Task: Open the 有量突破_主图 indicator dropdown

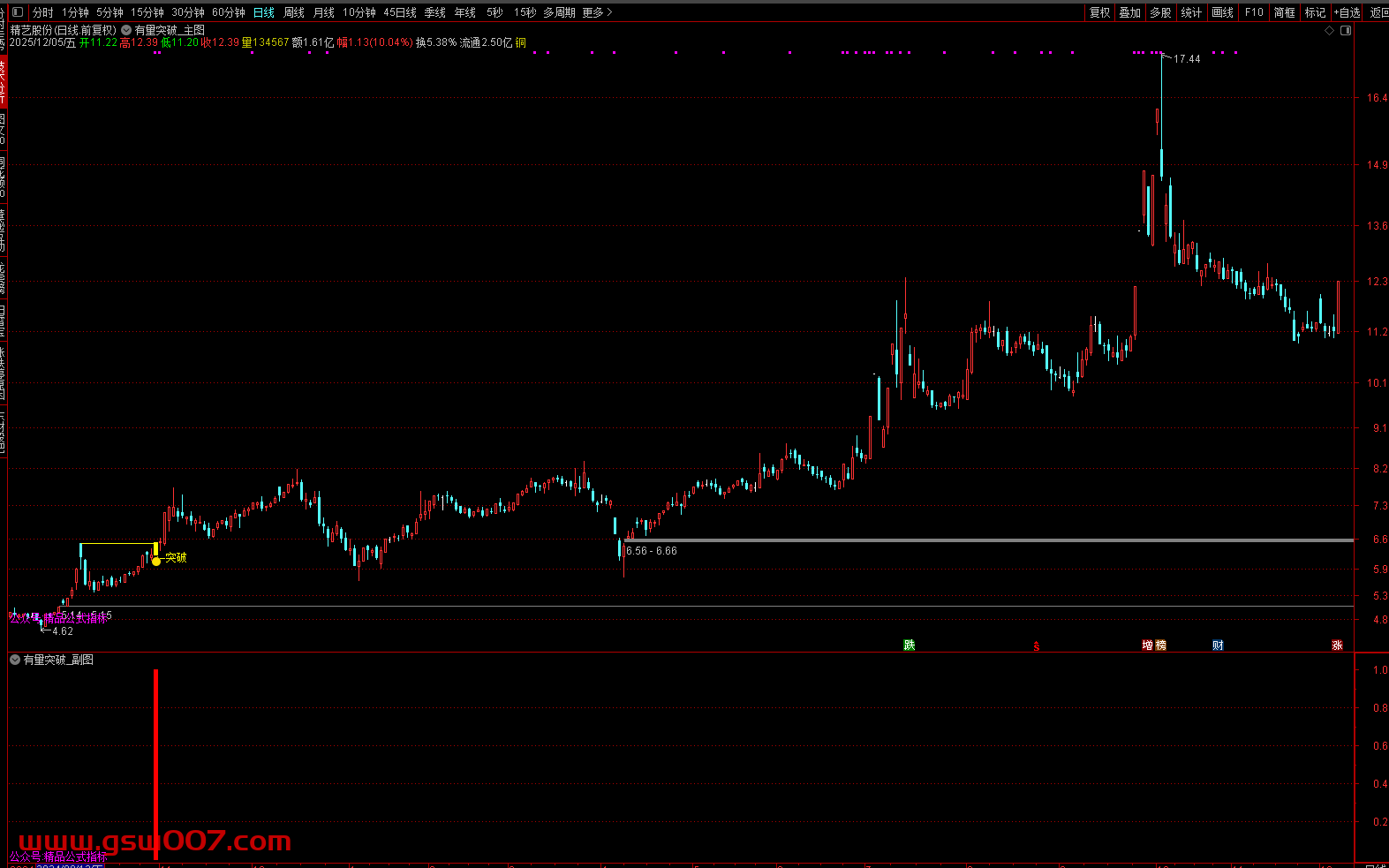Action: tap(126, 30)
